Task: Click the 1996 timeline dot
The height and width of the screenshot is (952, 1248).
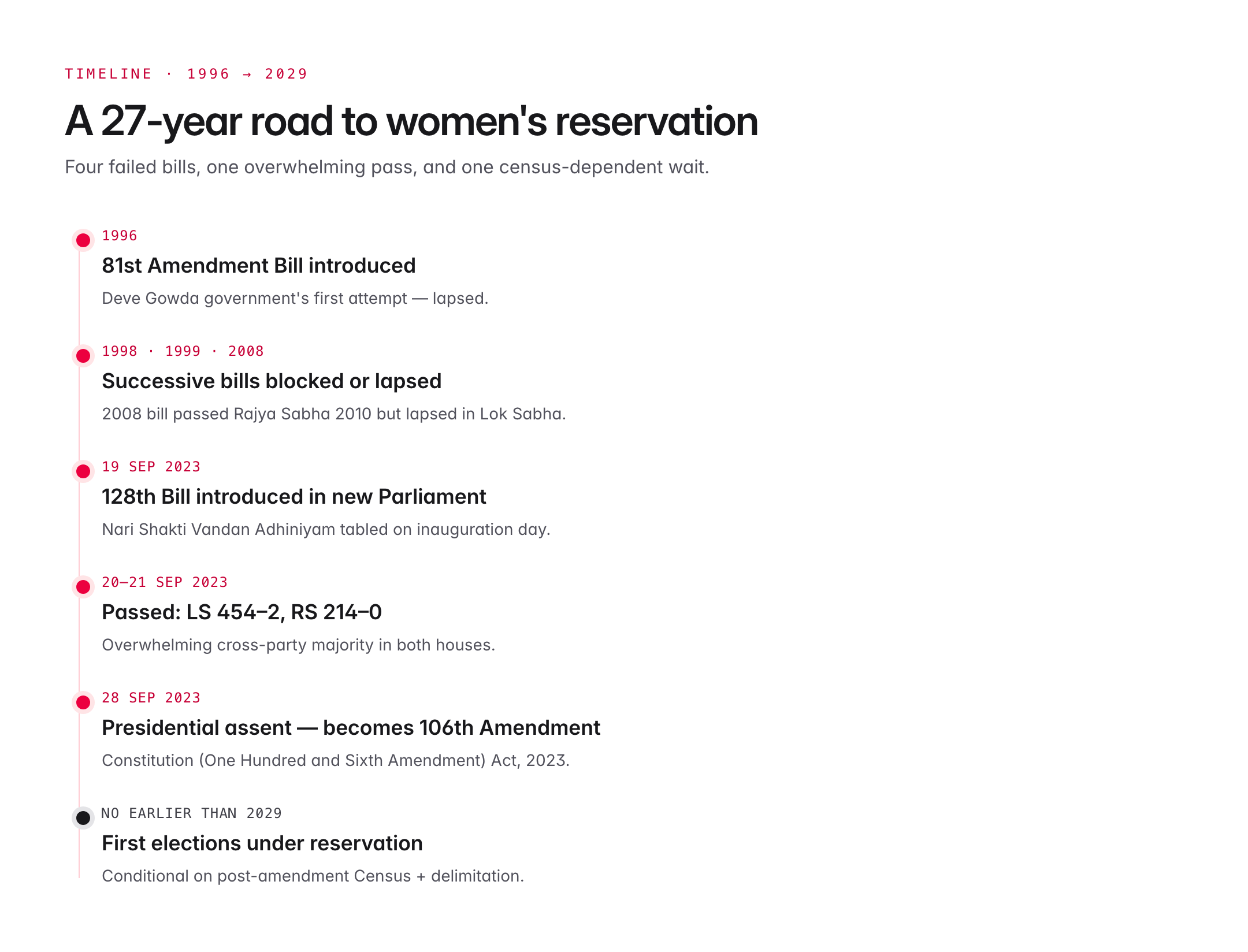Action: click(x=83, y=240)
